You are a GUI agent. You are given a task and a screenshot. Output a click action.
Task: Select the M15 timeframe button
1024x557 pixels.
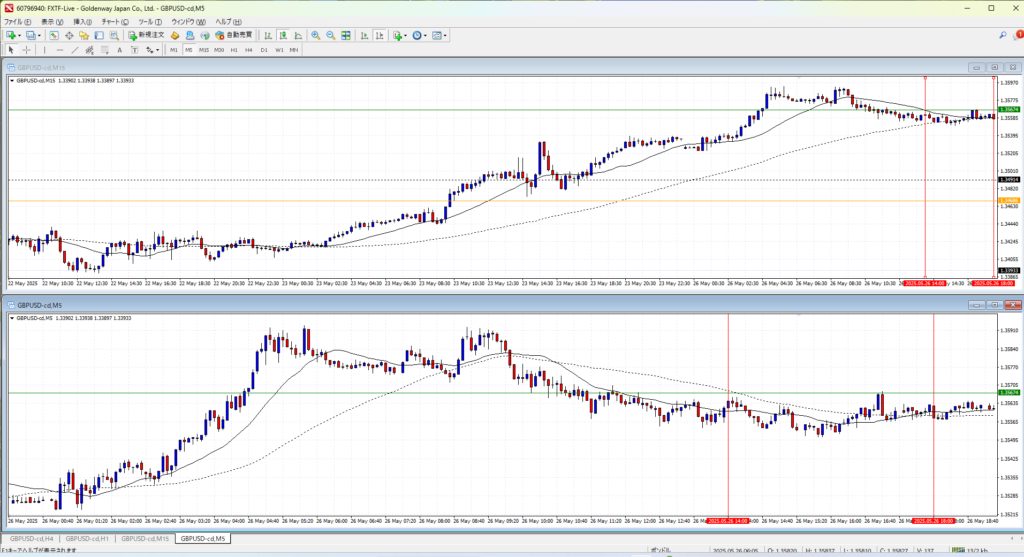click(x=203, y=50)
